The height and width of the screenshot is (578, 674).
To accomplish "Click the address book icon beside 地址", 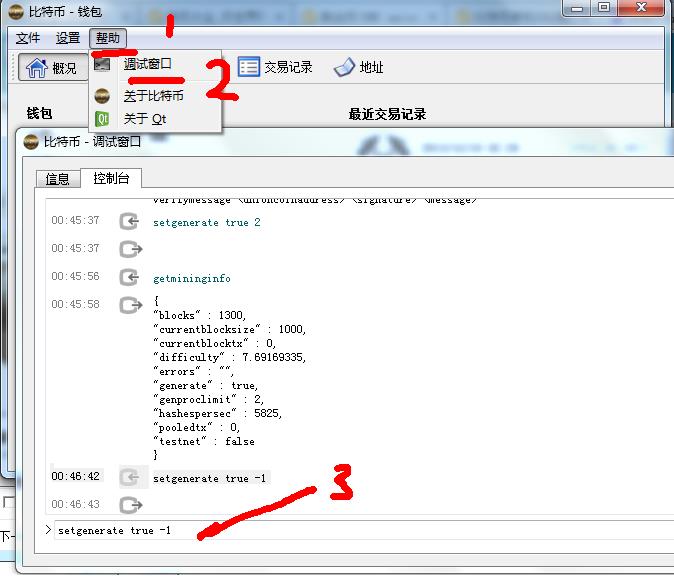I will pos(344,67).
